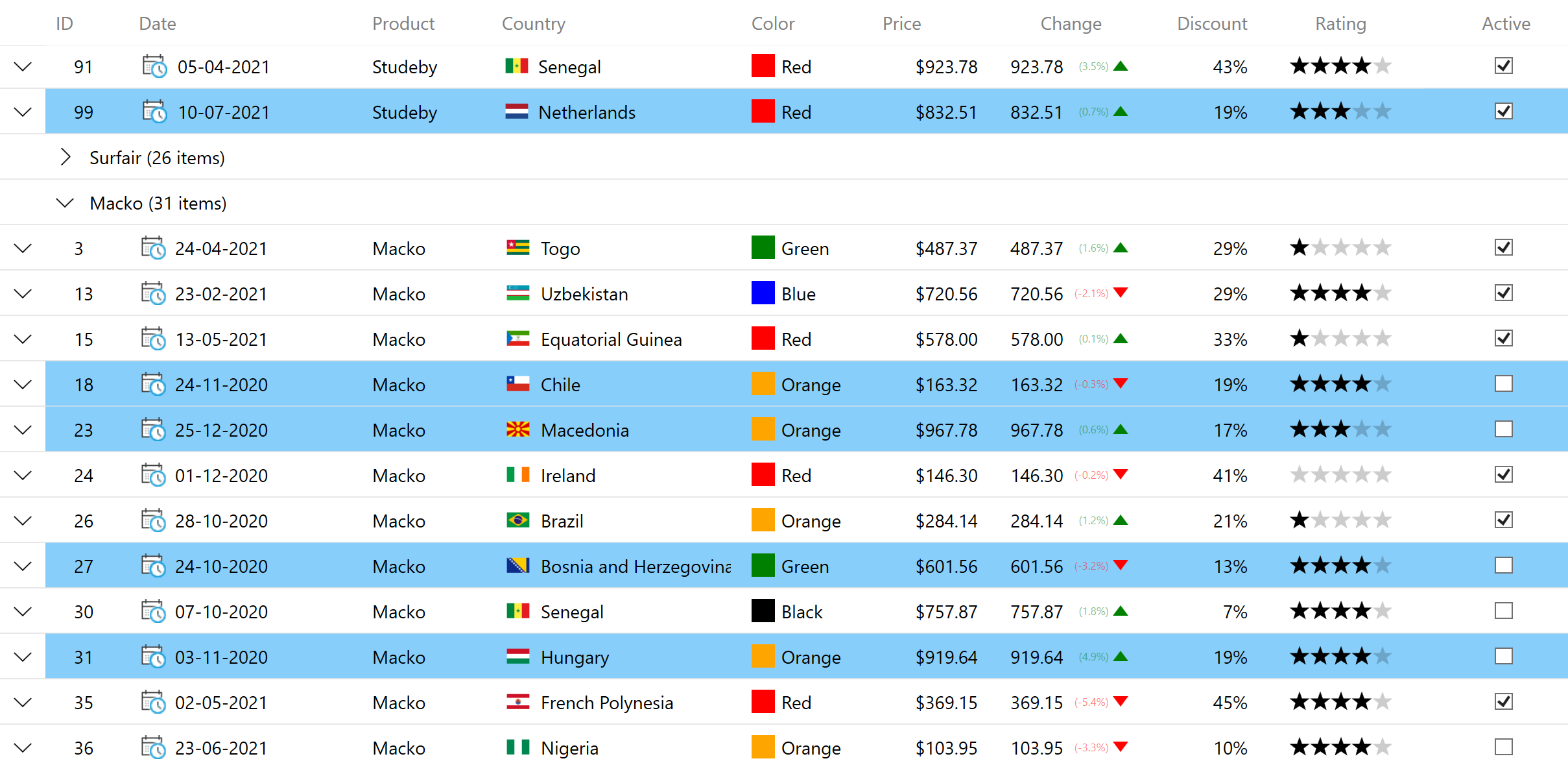This screenshot has width=1568, height=763.
Task: Click the Netherlands flag icon
Action: pos(517,112)
